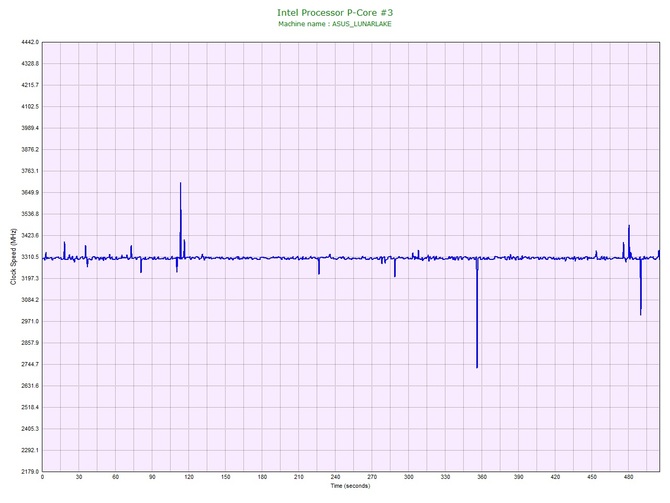Click the 180 seconds x-axis tick label
This screenshot has height=503, width=670.
[x=262, y=477]
